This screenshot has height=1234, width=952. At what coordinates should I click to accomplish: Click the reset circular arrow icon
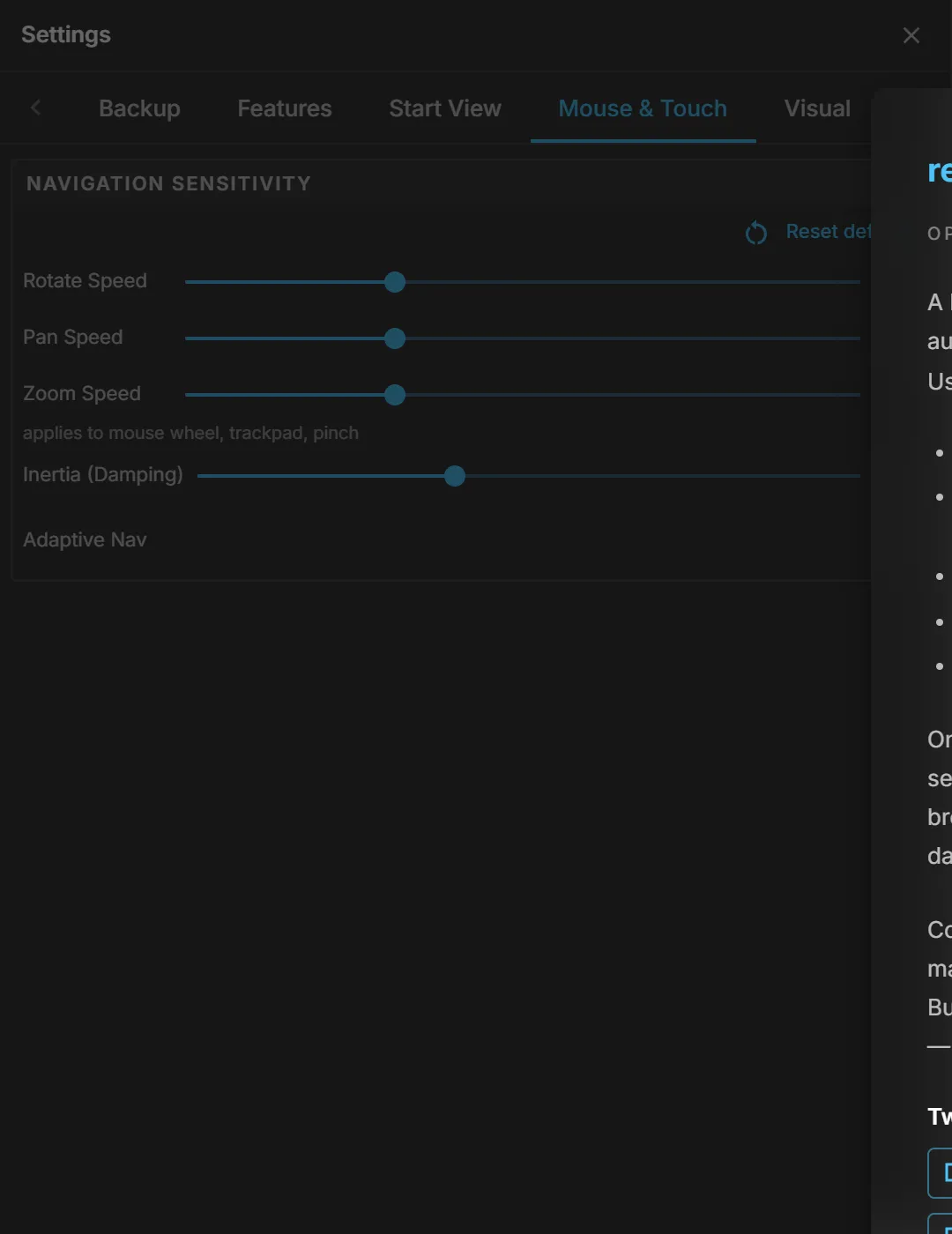click(x=756, y=233)
